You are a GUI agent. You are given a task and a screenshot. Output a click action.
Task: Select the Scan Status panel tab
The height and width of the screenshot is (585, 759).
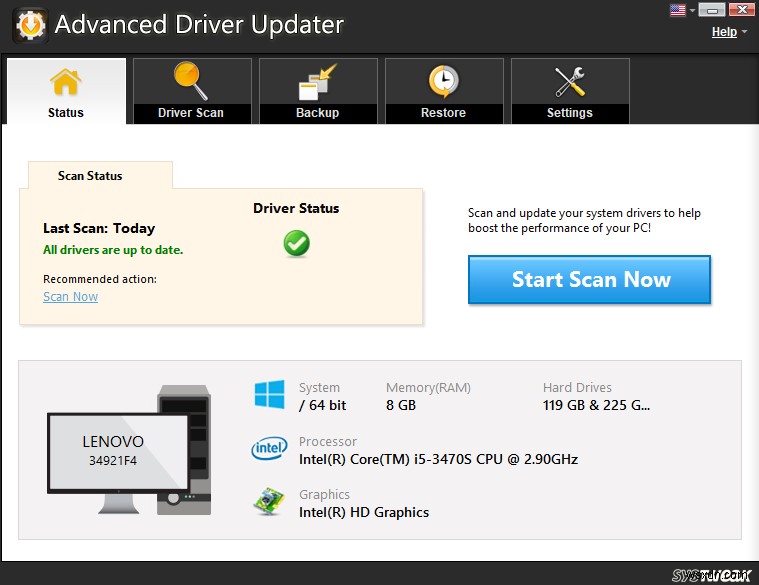pos(100,175)
